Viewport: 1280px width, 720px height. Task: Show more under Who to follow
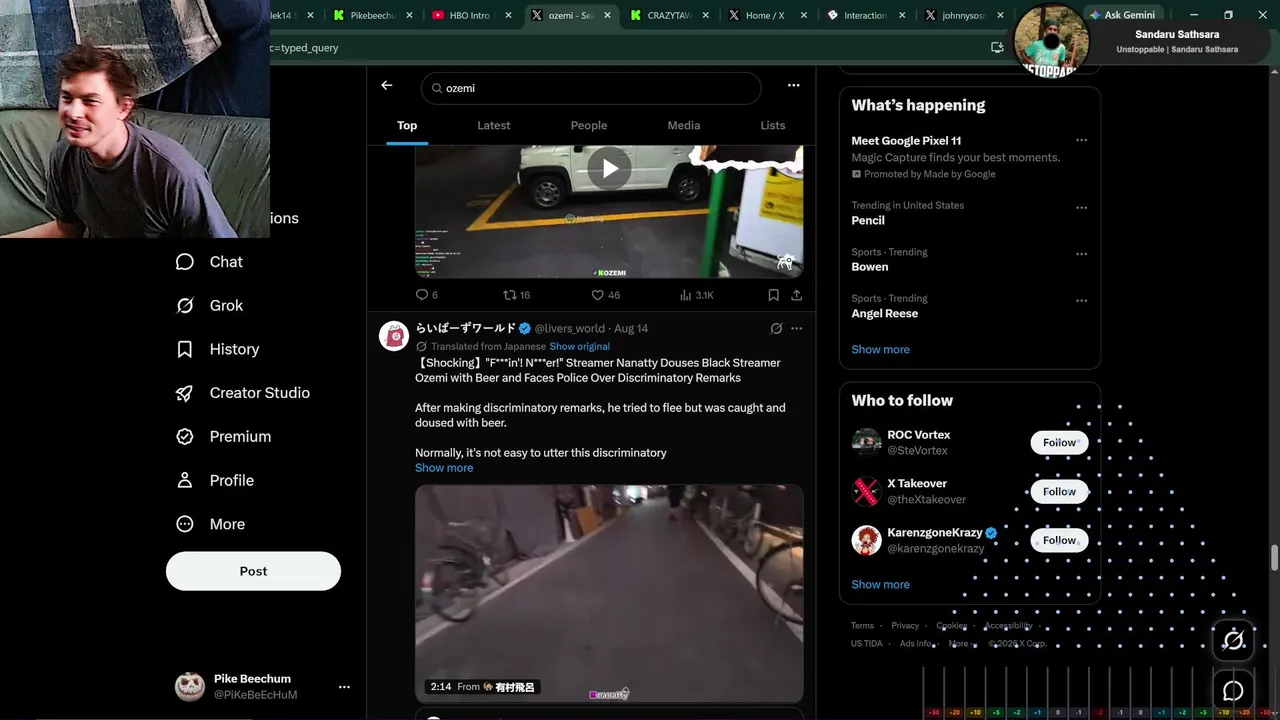point(880,585)
